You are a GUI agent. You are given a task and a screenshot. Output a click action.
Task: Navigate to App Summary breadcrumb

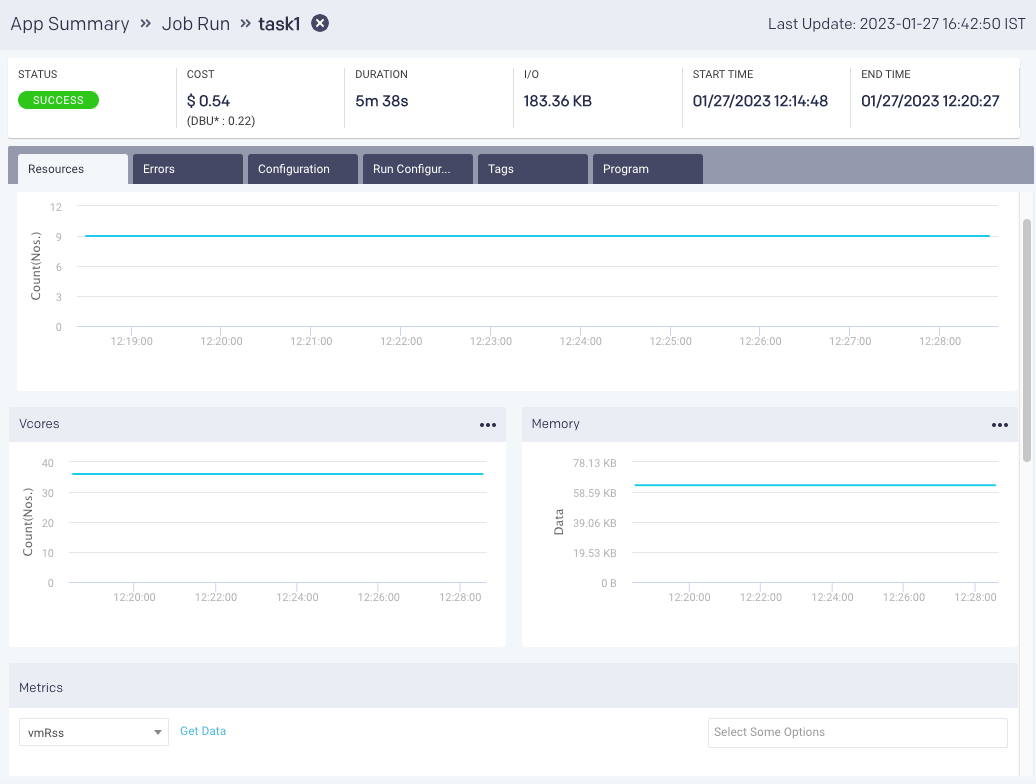pyautogui.click(x=70, y=24)
